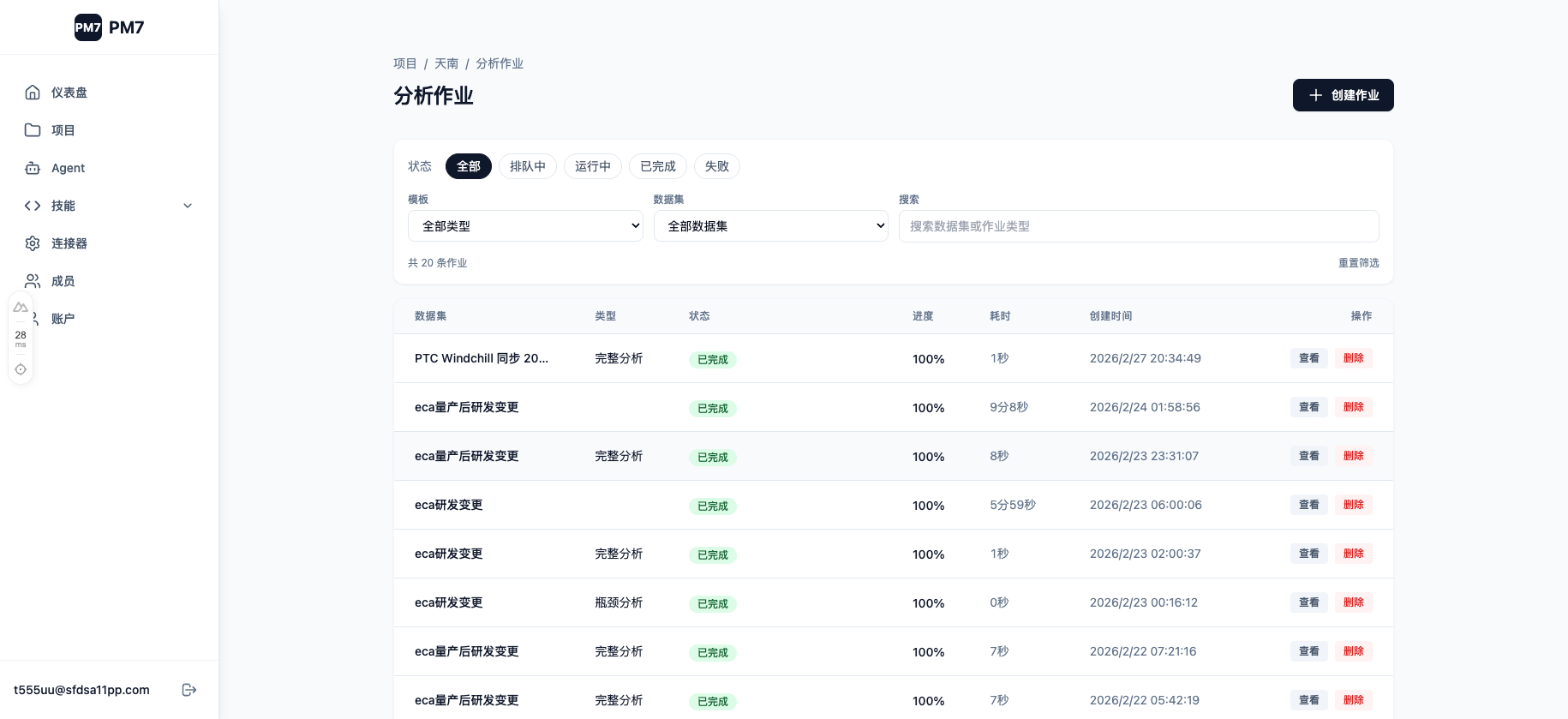Delete the PTC Windchill job
This screenshot has height=719, width=1568.
point(1354,358)
